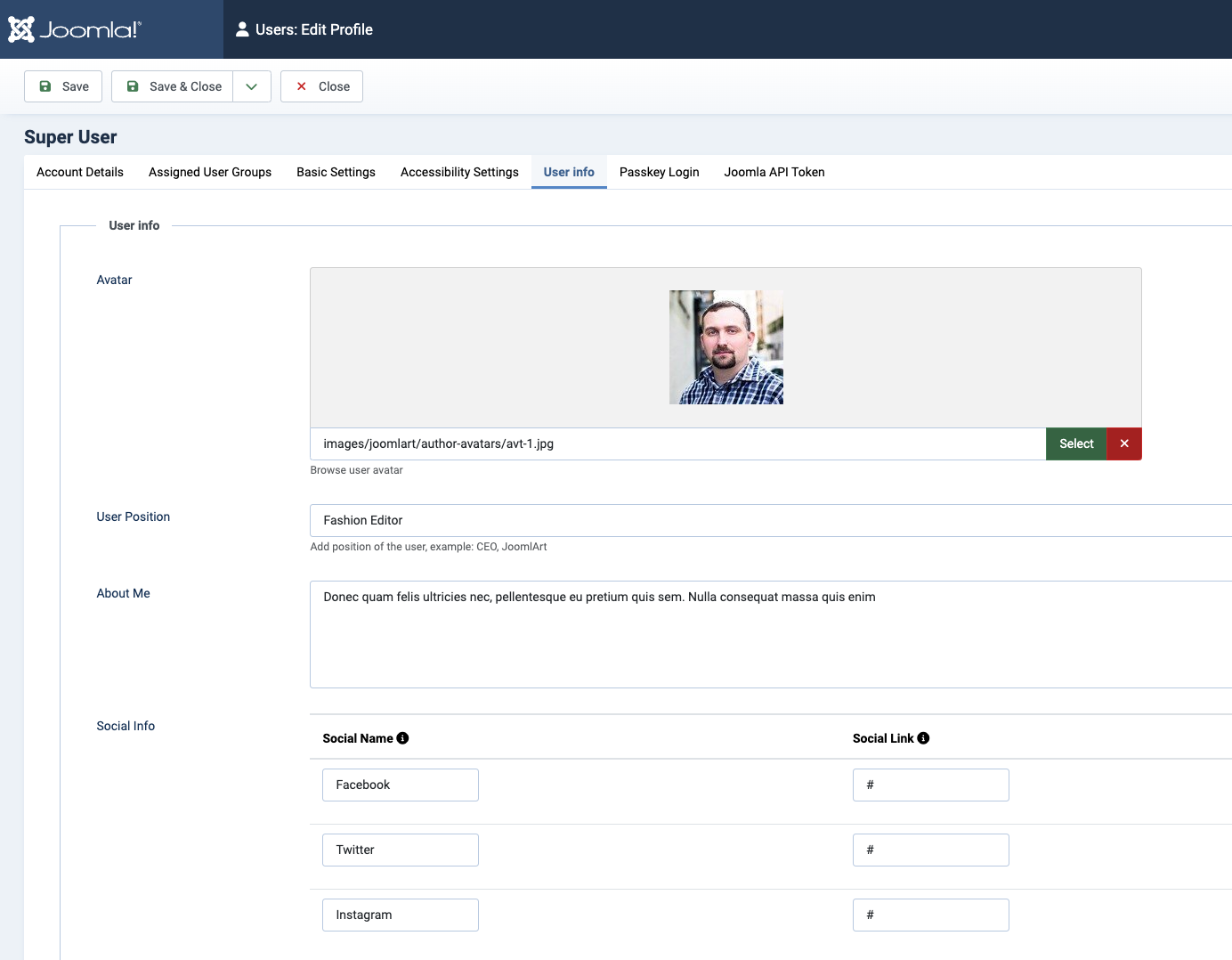Expand the Save & Close dropdown arrow
This screenshot has height=960, width=1232.
point(252,86)
